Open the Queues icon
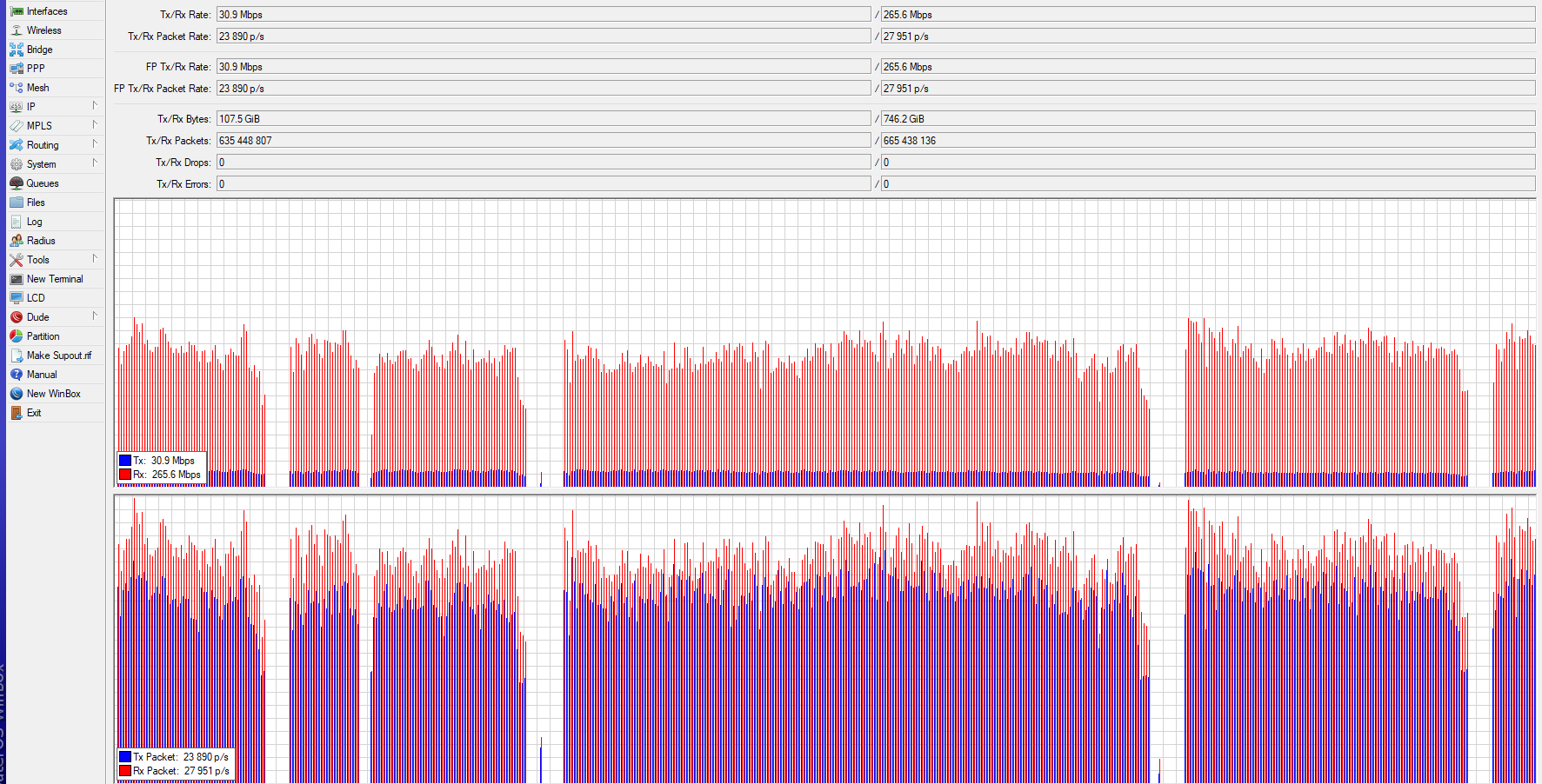The image size is (1542, 784). tap(17, 183)
